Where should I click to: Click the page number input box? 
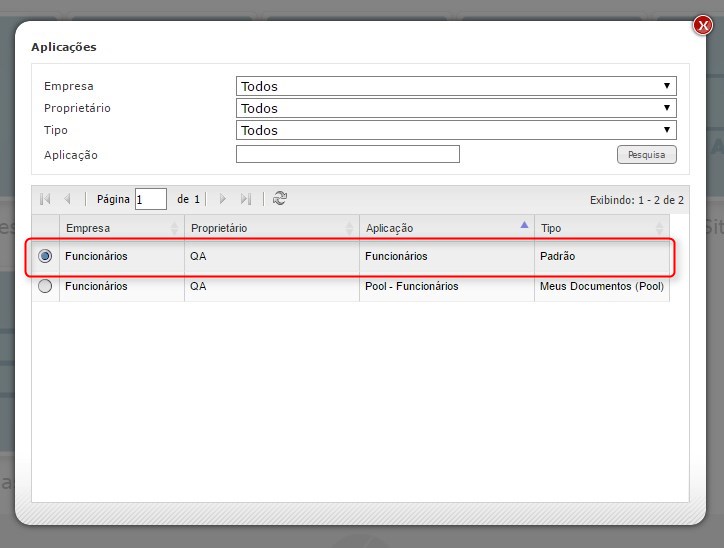tap(150, 200)
